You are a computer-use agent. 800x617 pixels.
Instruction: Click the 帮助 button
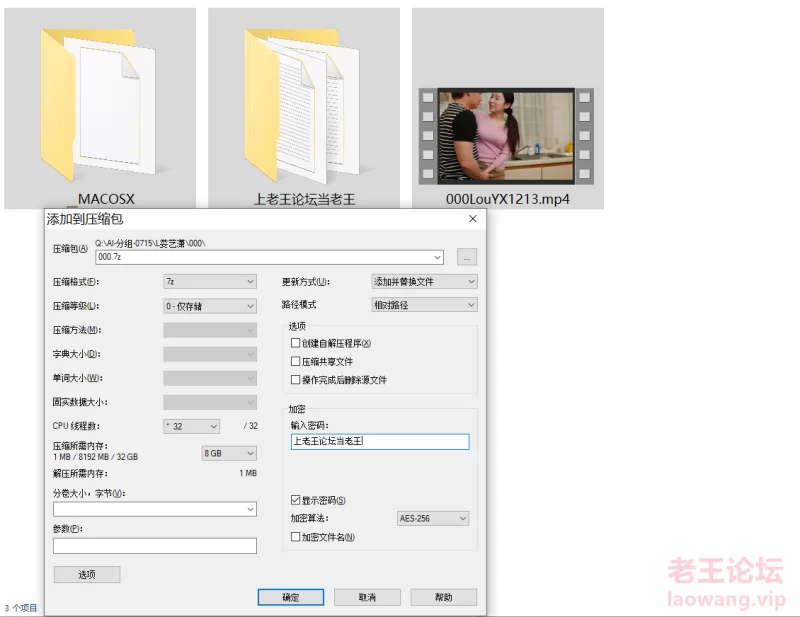444,598
